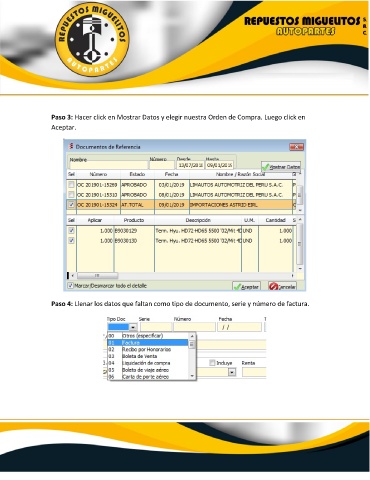Check the OC 201901-15289 row checkbox
This screenshot has height=480, width=370.
71,184
